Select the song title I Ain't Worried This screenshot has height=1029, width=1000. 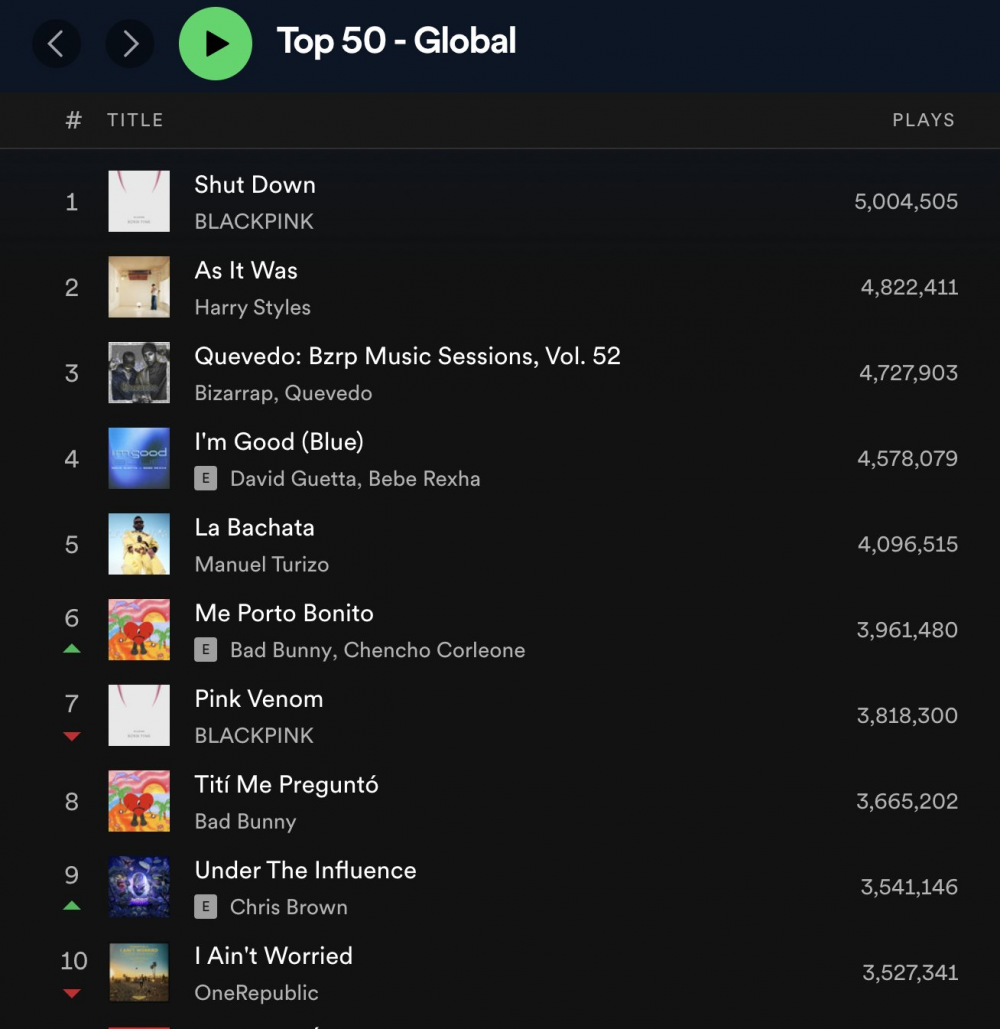274,956
